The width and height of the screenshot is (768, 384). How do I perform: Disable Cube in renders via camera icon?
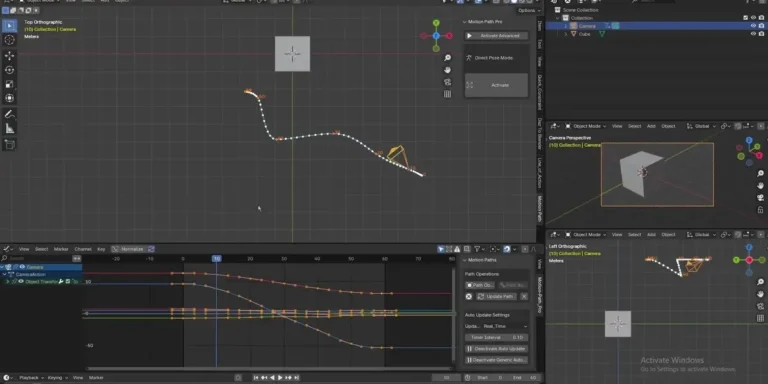[762, 34]
